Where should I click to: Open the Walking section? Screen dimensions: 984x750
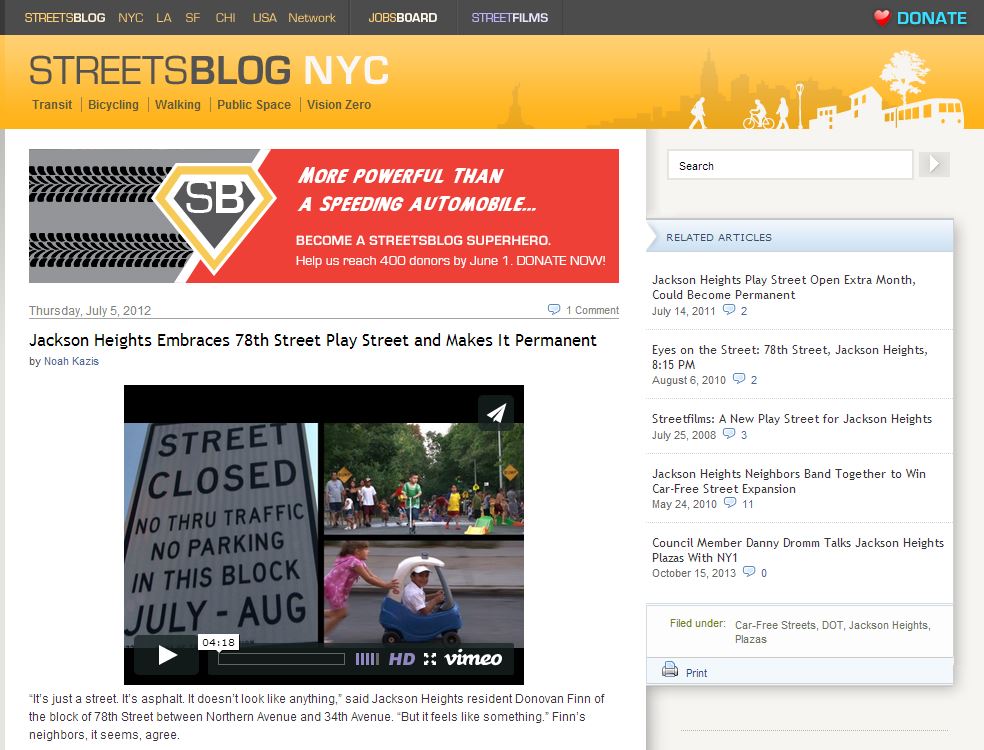point(178,105)
